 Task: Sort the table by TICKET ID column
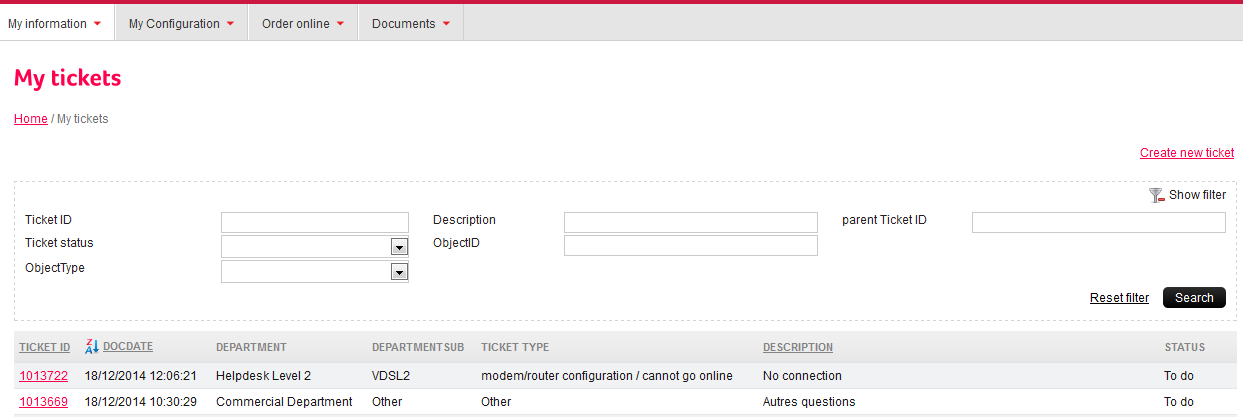click(x=45, y=348)
